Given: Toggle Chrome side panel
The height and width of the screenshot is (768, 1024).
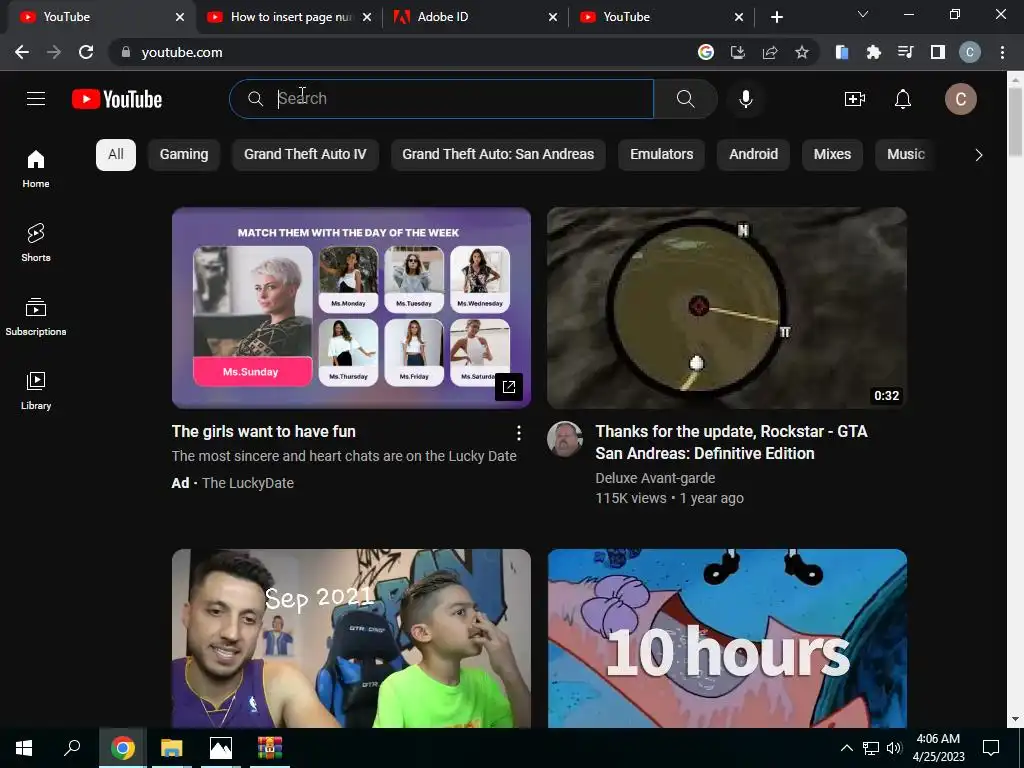Looking at the screenshot, I should (938, 52).
